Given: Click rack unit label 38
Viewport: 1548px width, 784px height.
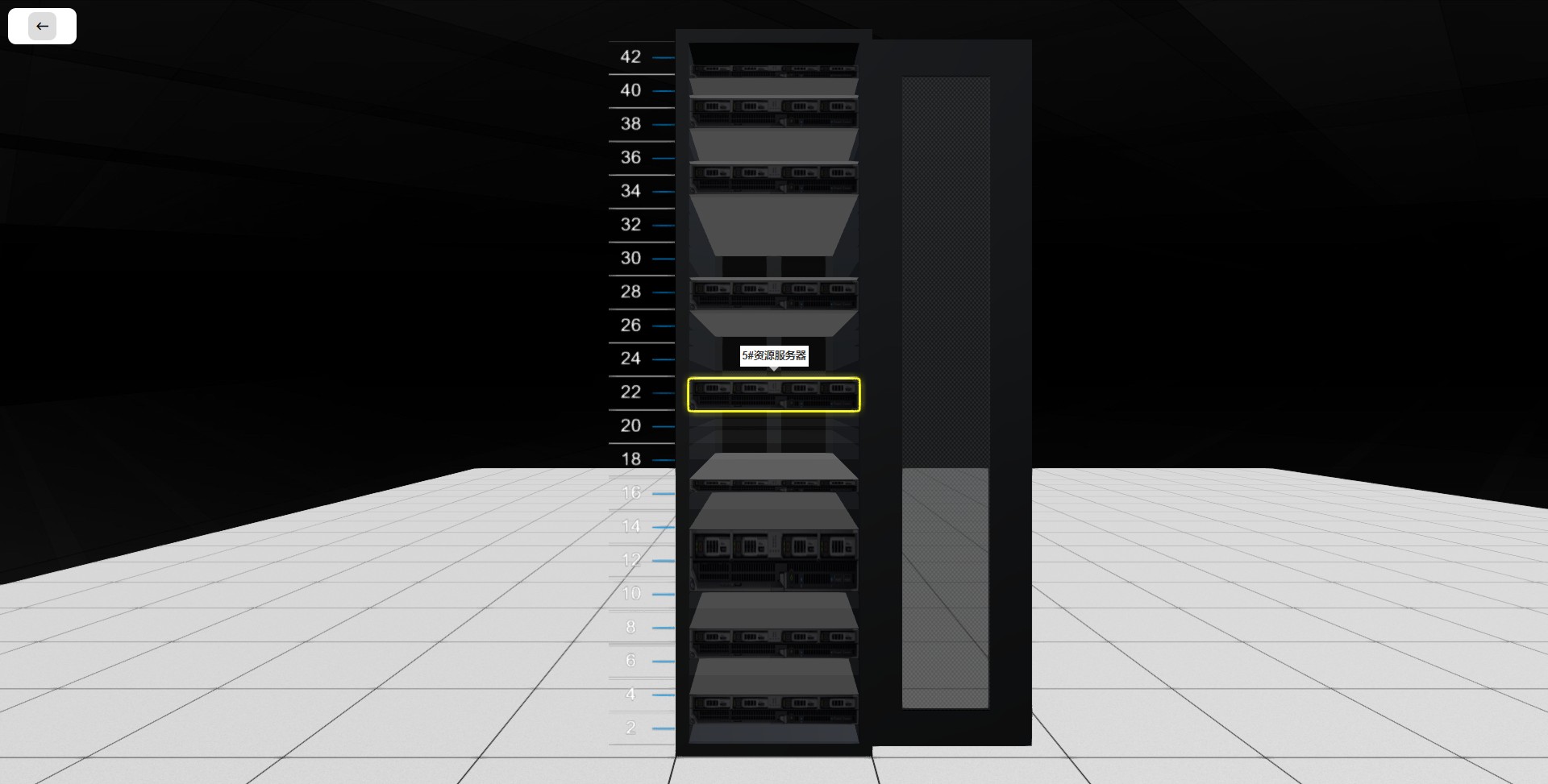Looking at the screenshot, I should 630,124.
